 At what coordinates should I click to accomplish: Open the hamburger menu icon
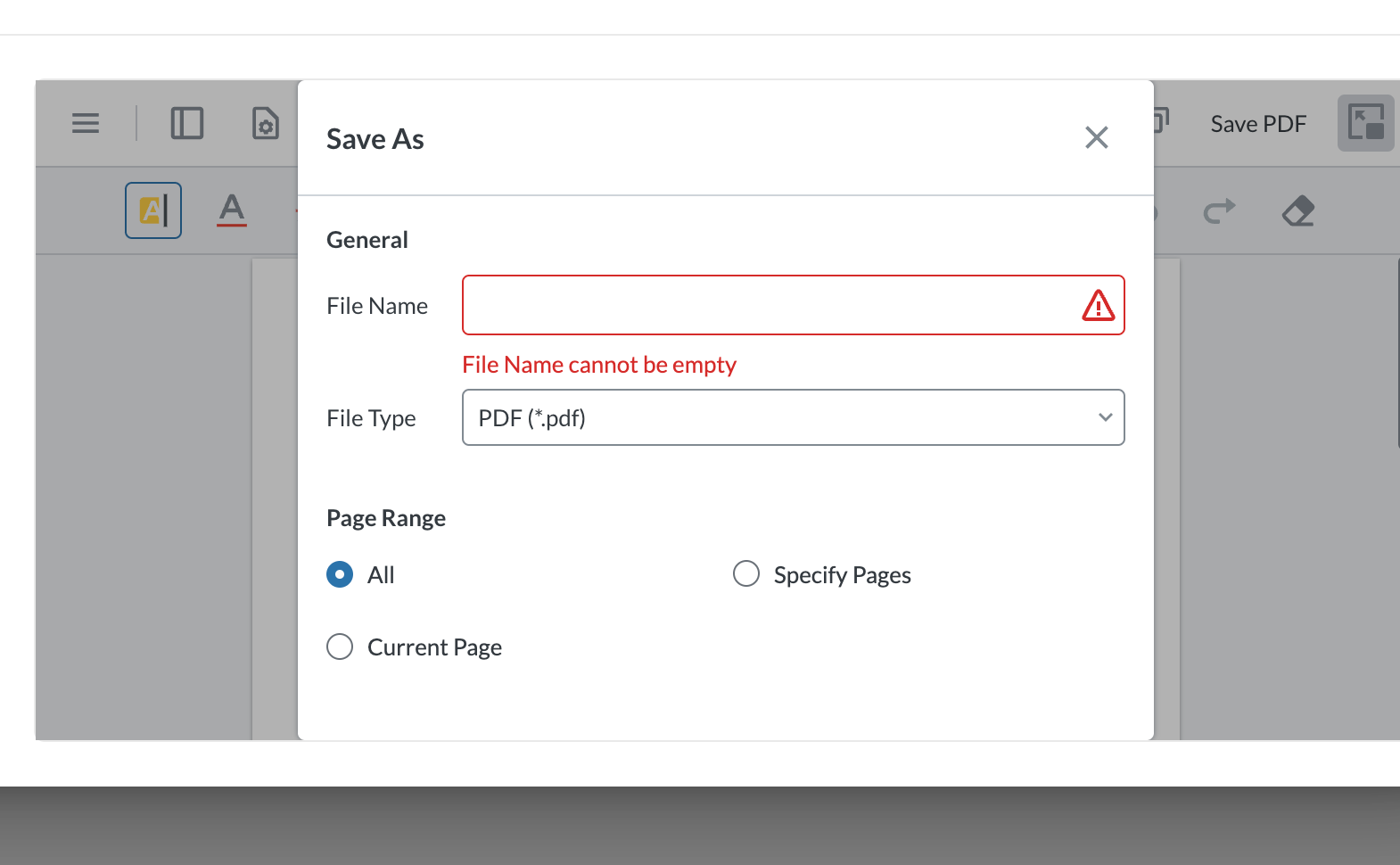86,123
